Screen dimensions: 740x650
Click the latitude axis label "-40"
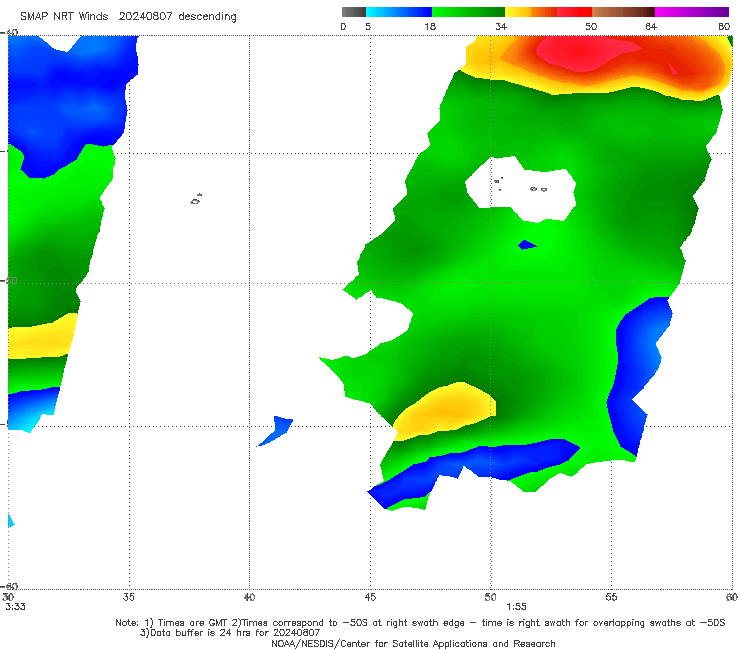[10, 33]
